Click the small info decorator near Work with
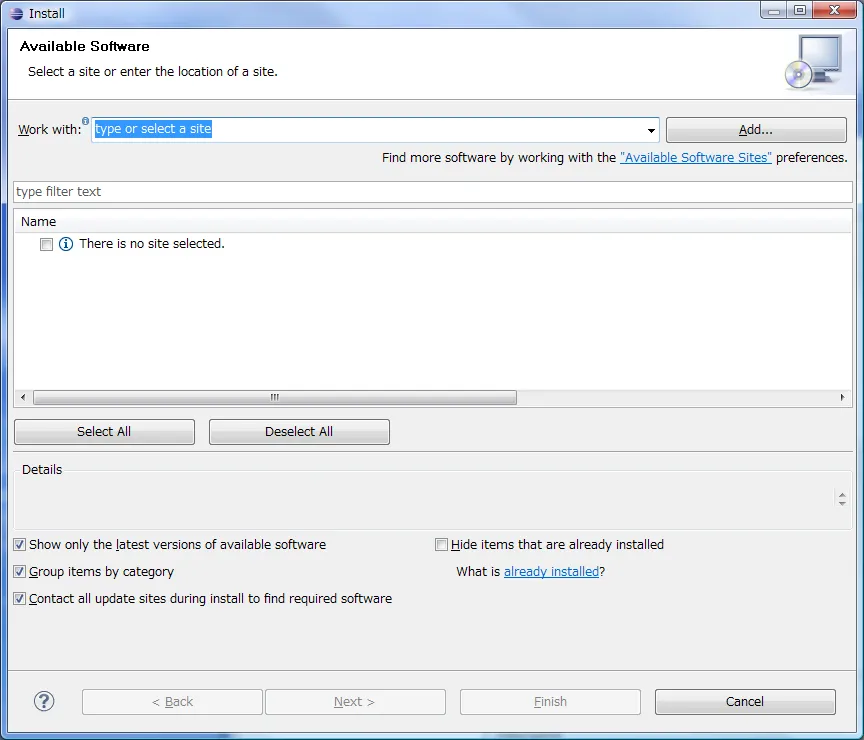The height and width of the screenshot is (740, 864). coord(85,121)
